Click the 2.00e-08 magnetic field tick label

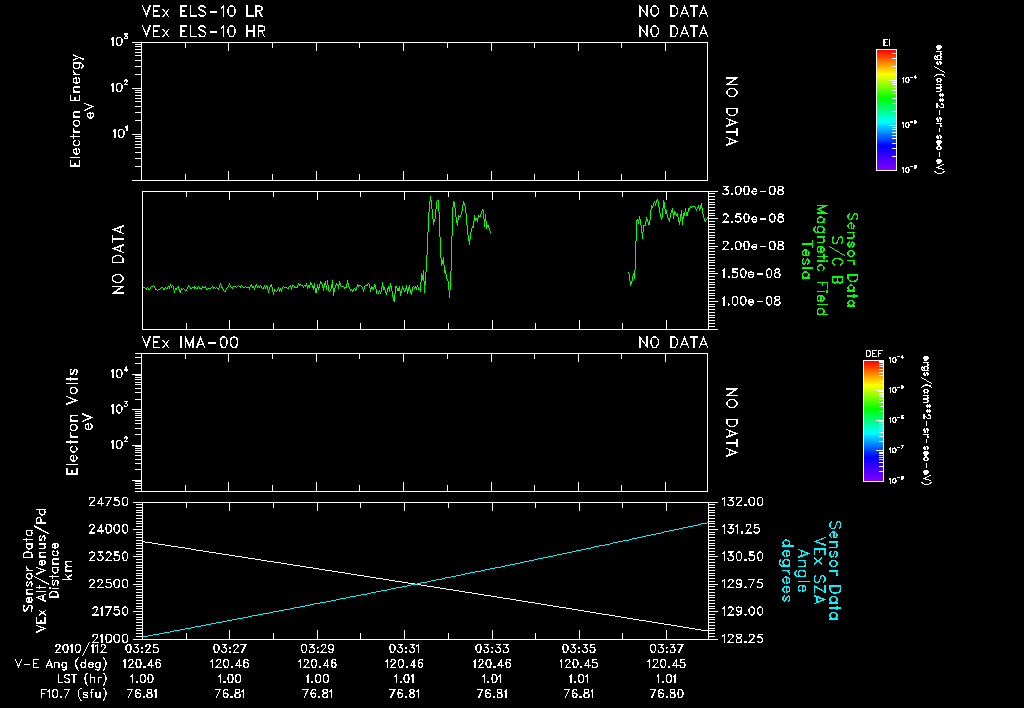[x=754, y=246]
